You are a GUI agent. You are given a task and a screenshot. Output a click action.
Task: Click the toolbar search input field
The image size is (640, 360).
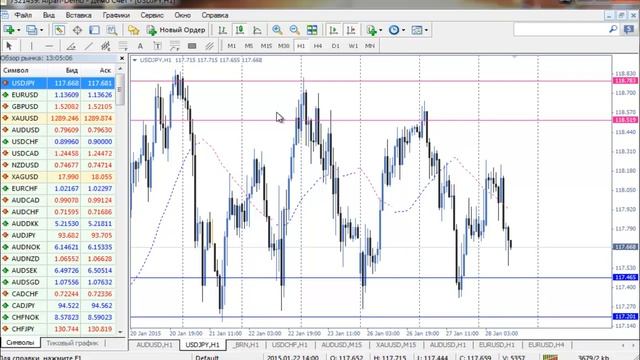561,29
